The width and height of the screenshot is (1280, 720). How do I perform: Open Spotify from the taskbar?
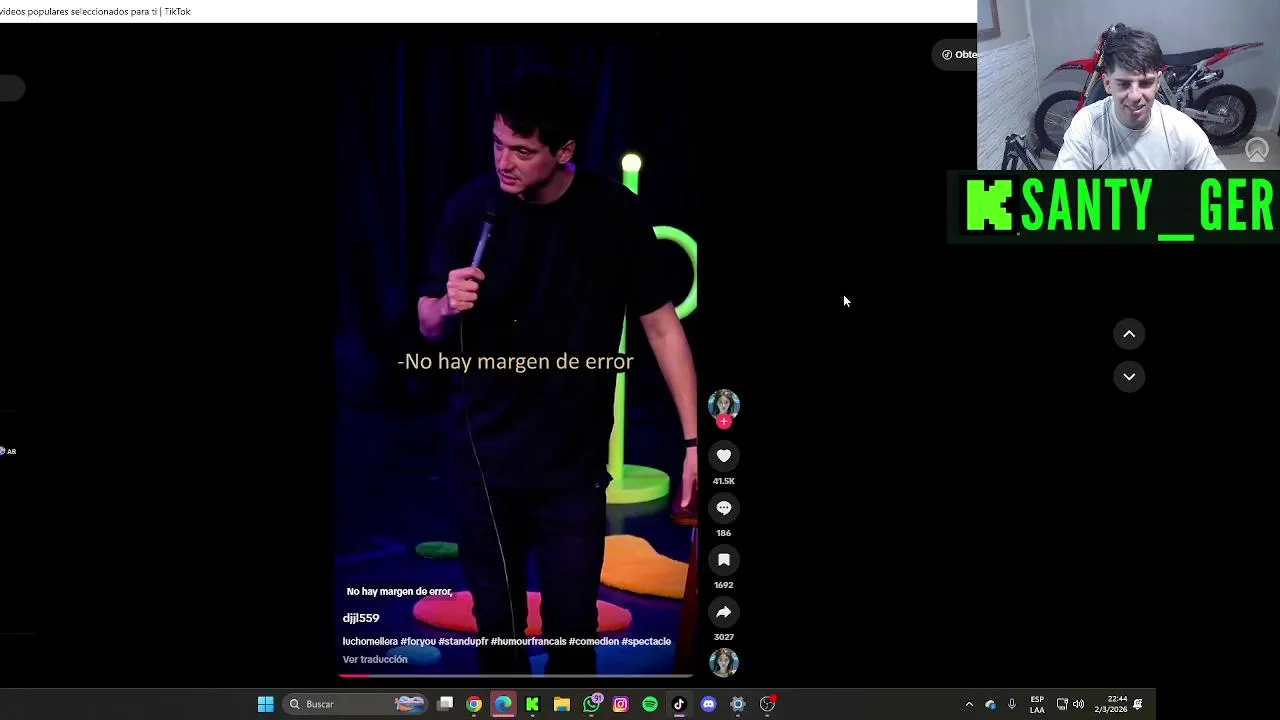650,704
